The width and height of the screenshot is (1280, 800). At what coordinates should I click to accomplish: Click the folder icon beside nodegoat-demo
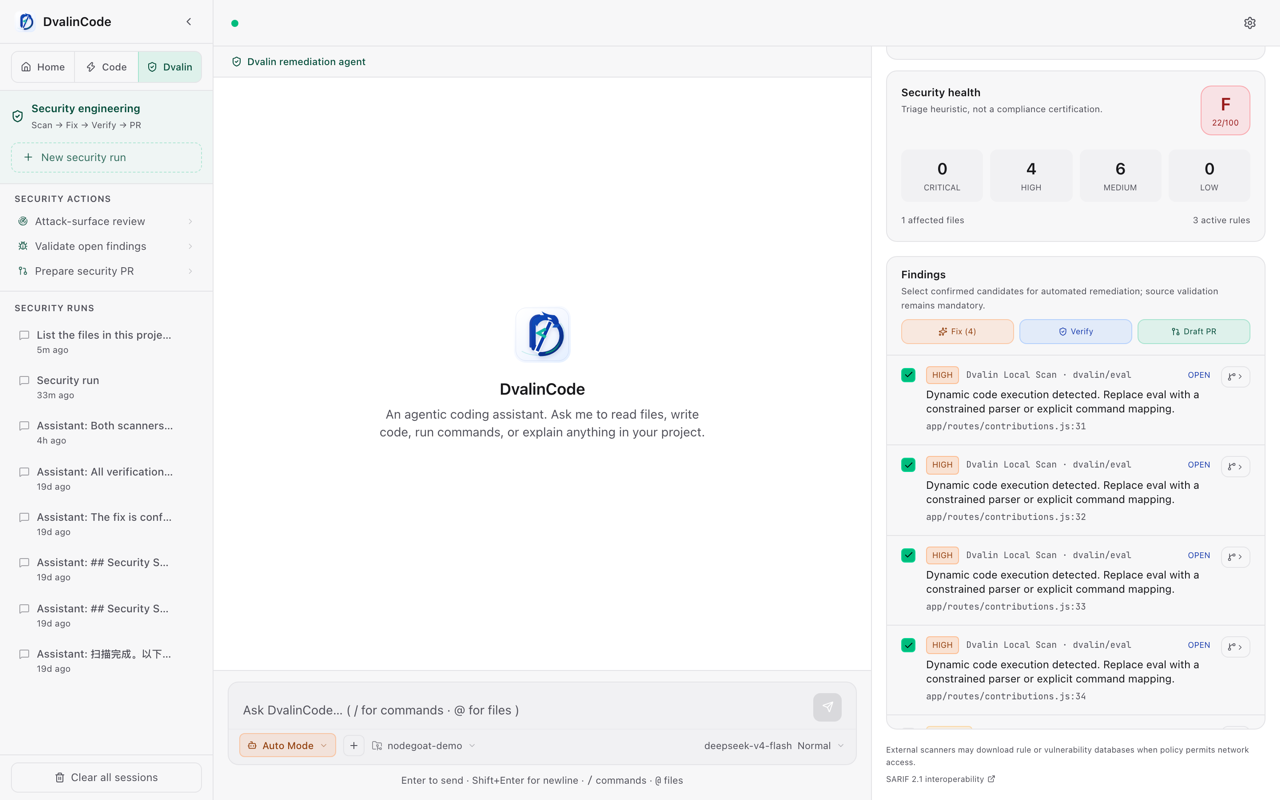pyautogui.click(x=377, y=746)
